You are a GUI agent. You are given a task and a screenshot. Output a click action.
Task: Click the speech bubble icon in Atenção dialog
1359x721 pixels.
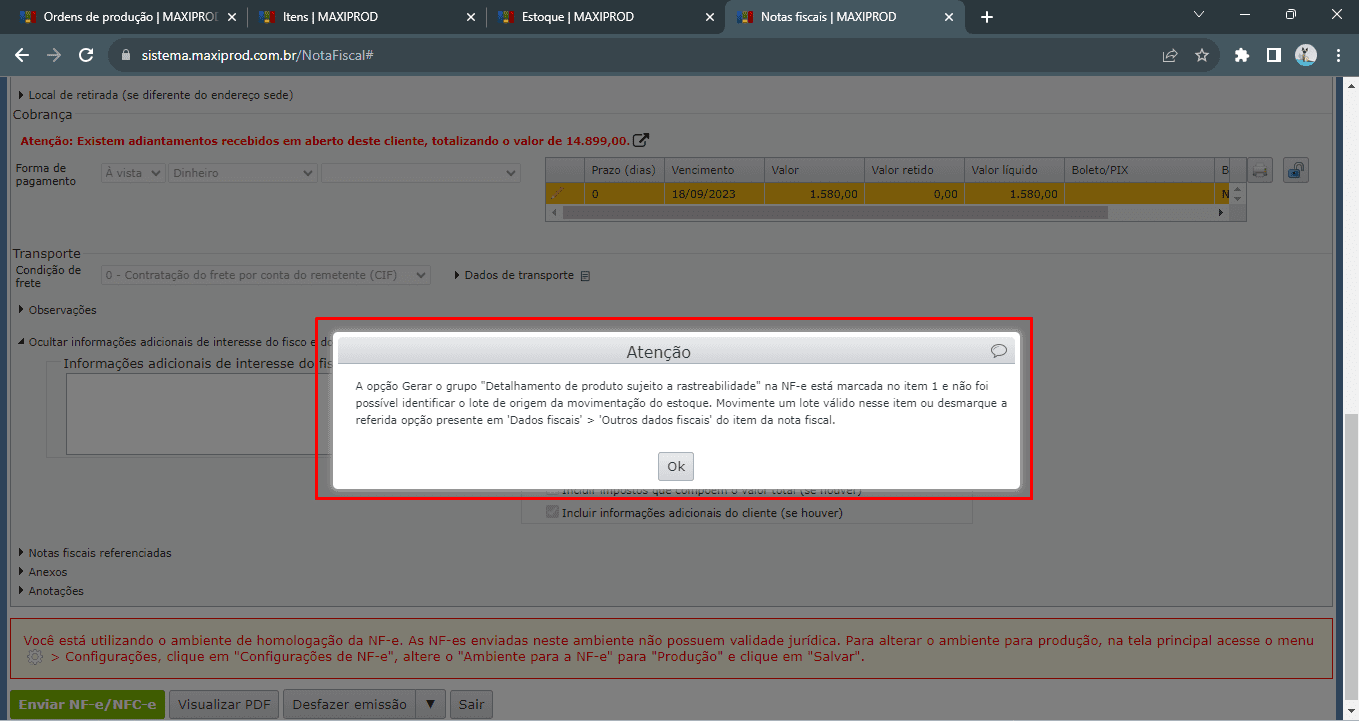point(998,350)
